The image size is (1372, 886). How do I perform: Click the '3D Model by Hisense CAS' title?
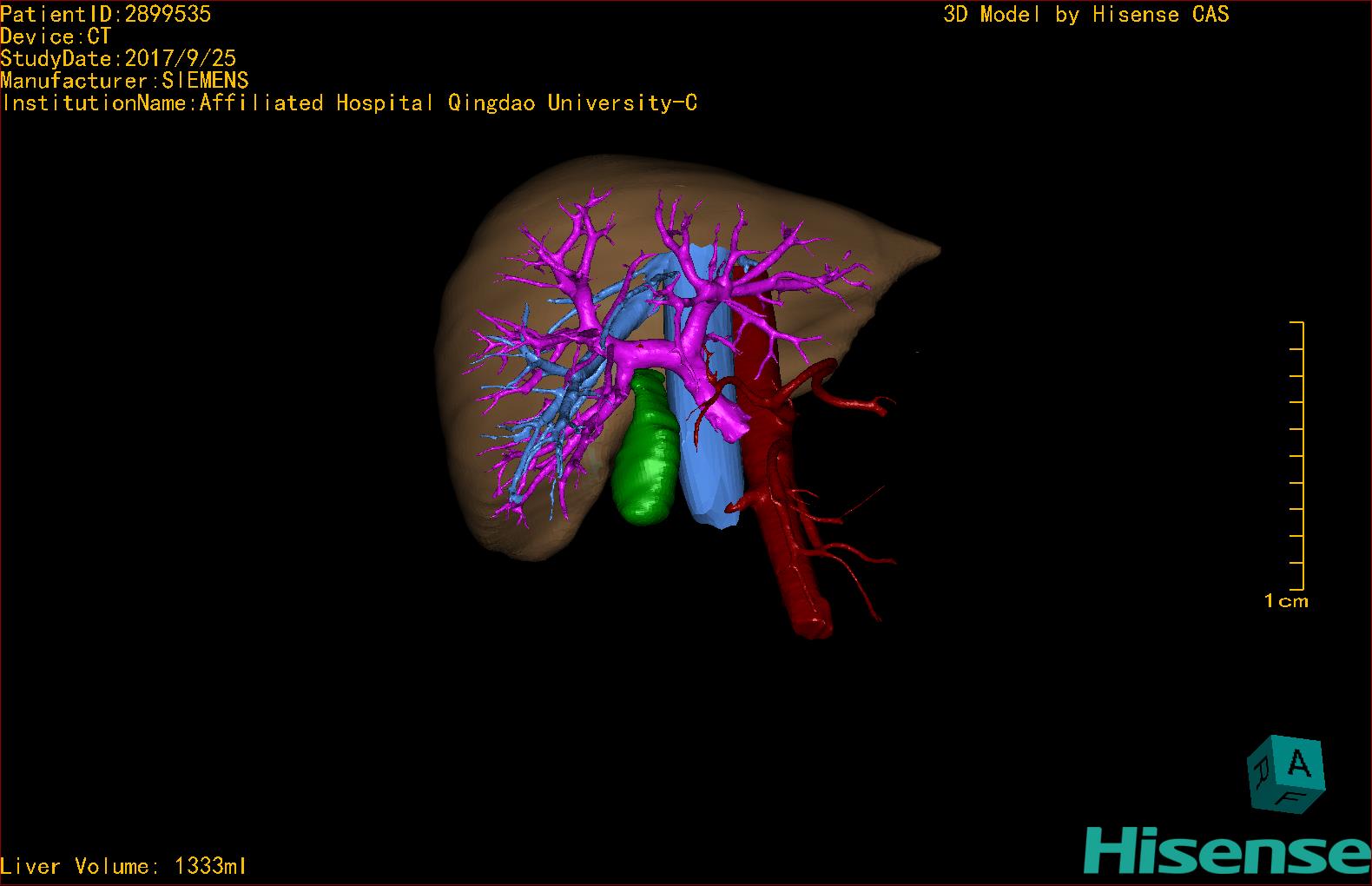click(1086, 14)
